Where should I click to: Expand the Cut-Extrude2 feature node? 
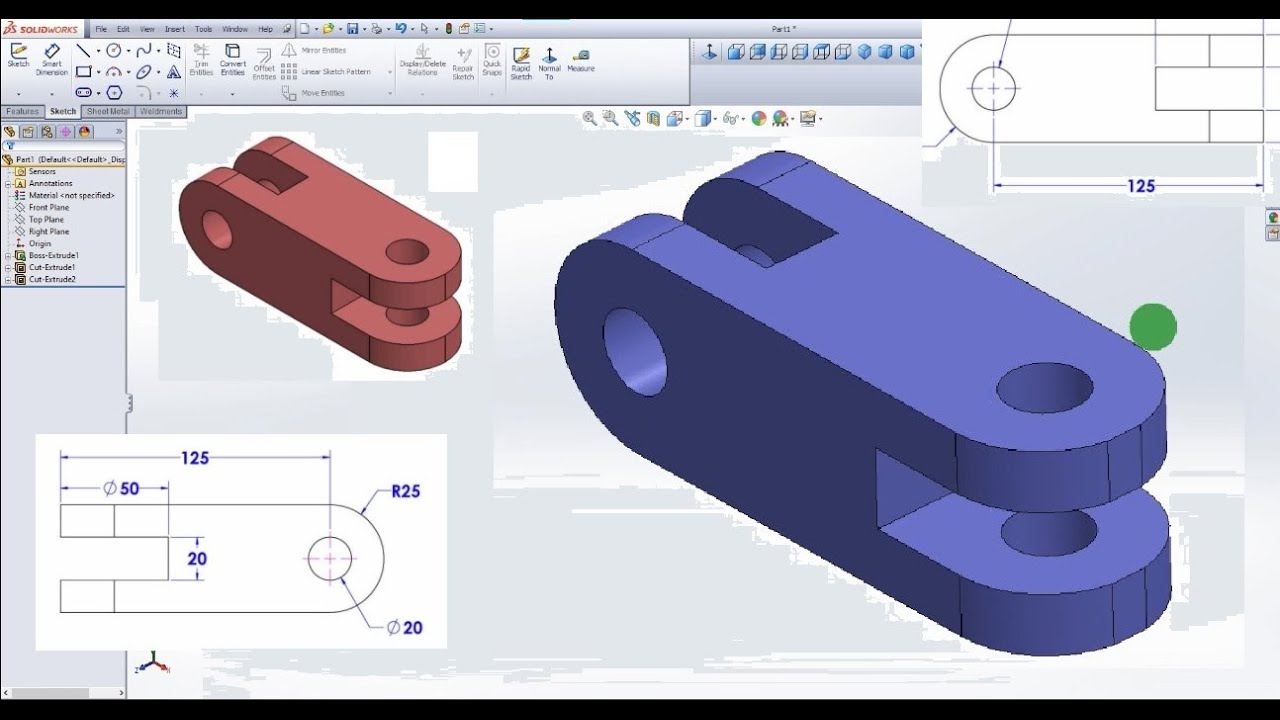8,279
